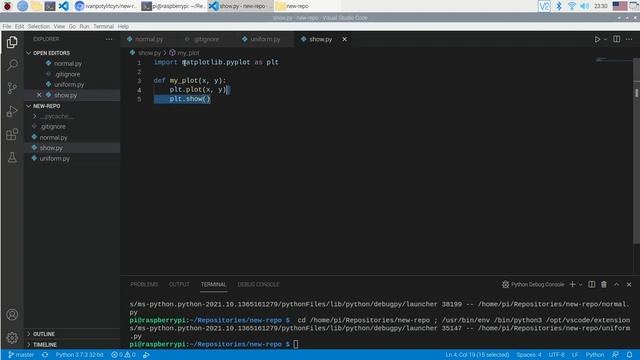
Task: Create a new terminal with plus icon
Action: (x=572, y=284)
